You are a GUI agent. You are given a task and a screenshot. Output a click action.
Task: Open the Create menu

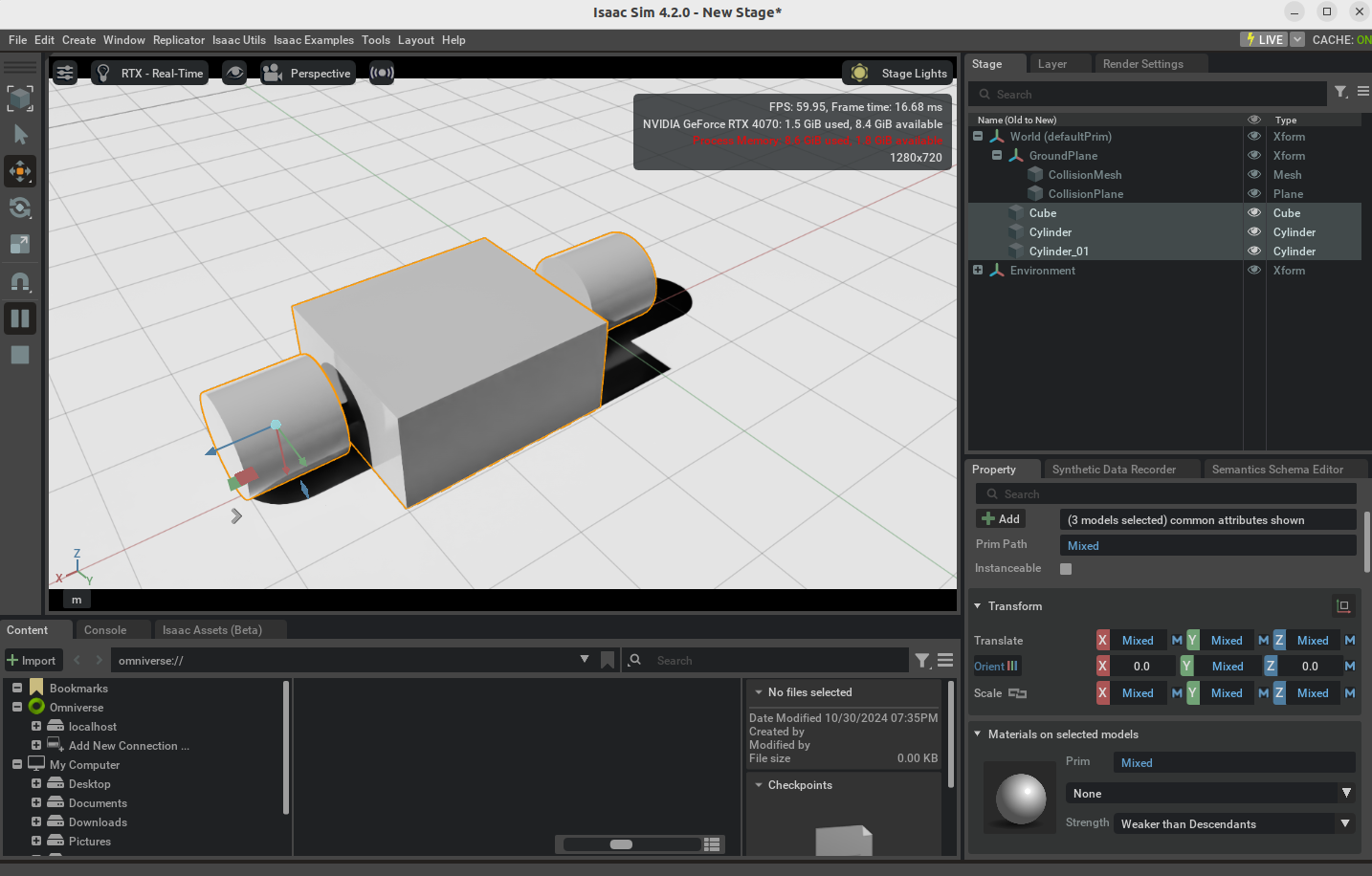(78, 40)
